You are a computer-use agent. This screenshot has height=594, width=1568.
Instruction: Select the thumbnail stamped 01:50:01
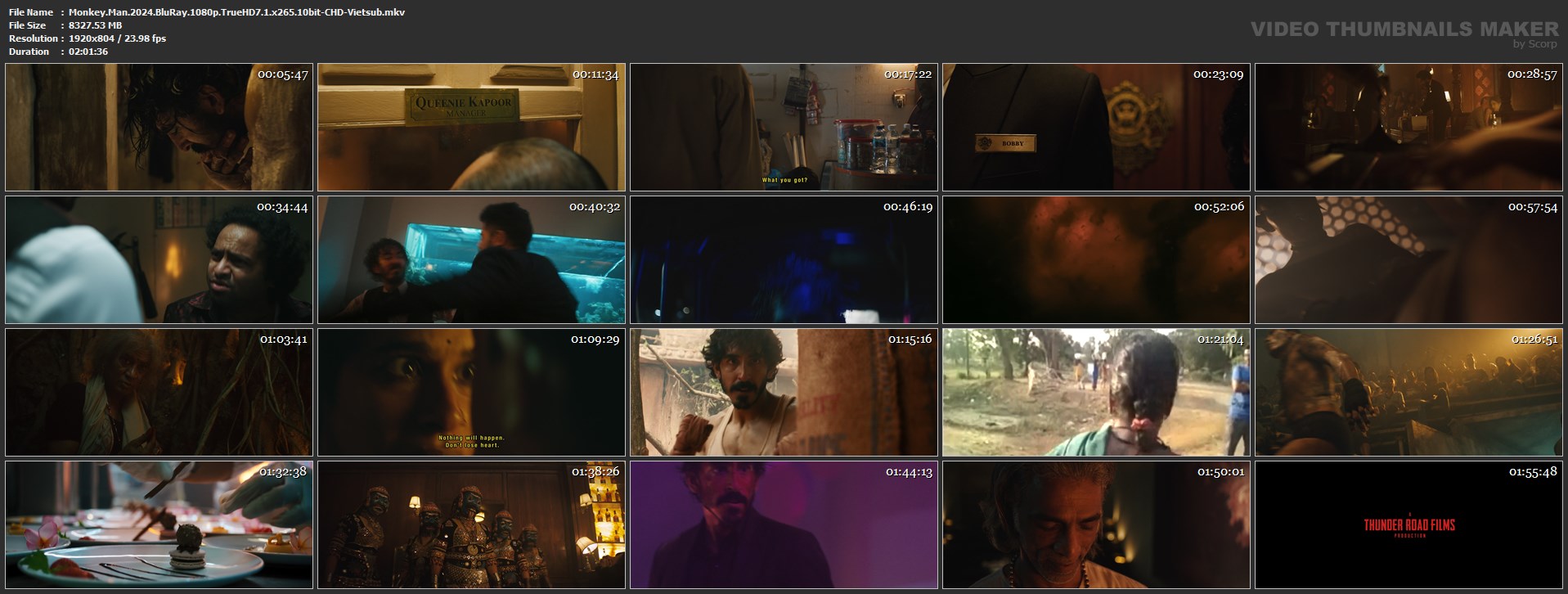[1096, 524]
